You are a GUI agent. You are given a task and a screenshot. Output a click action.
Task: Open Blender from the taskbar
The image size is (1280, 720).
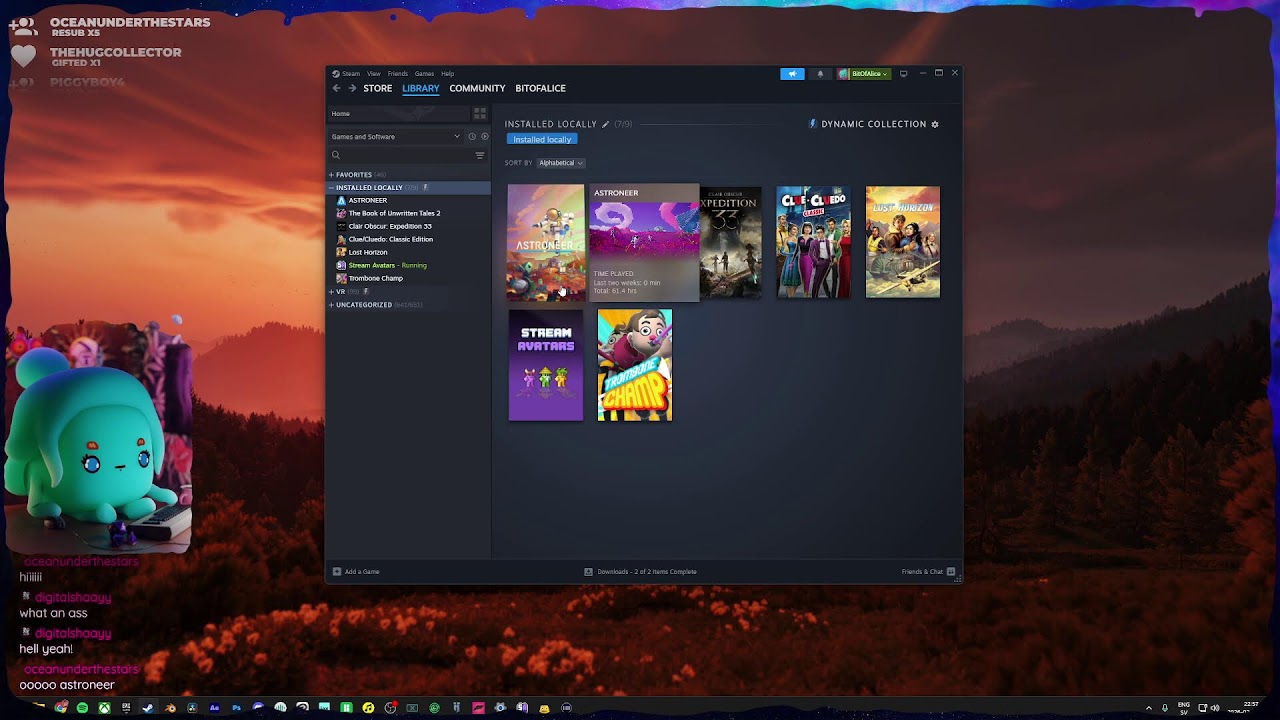[x=170, y=708]
